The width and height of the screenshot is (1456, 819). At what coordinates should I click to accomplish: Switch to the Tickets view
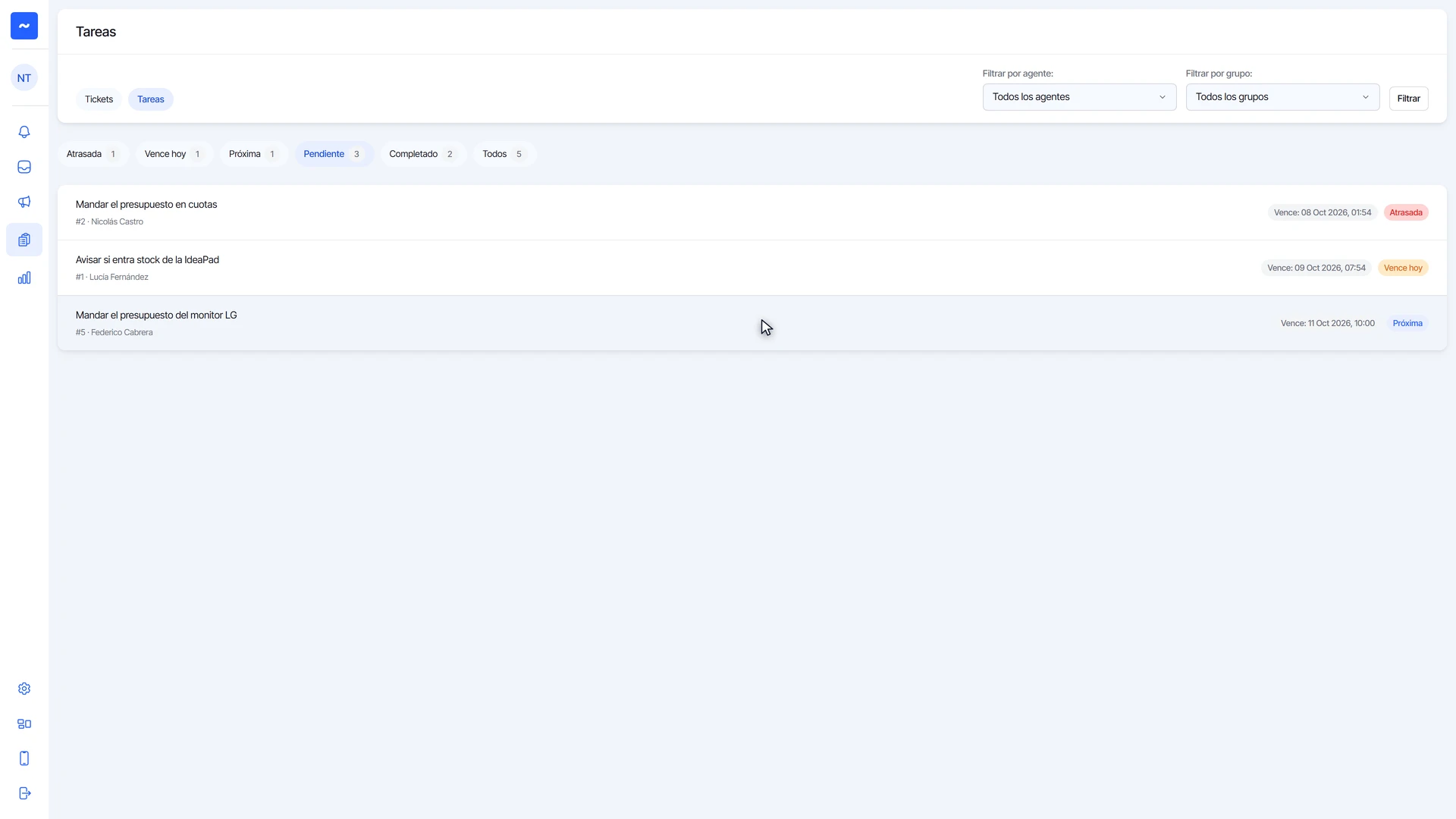coord(99,99)
